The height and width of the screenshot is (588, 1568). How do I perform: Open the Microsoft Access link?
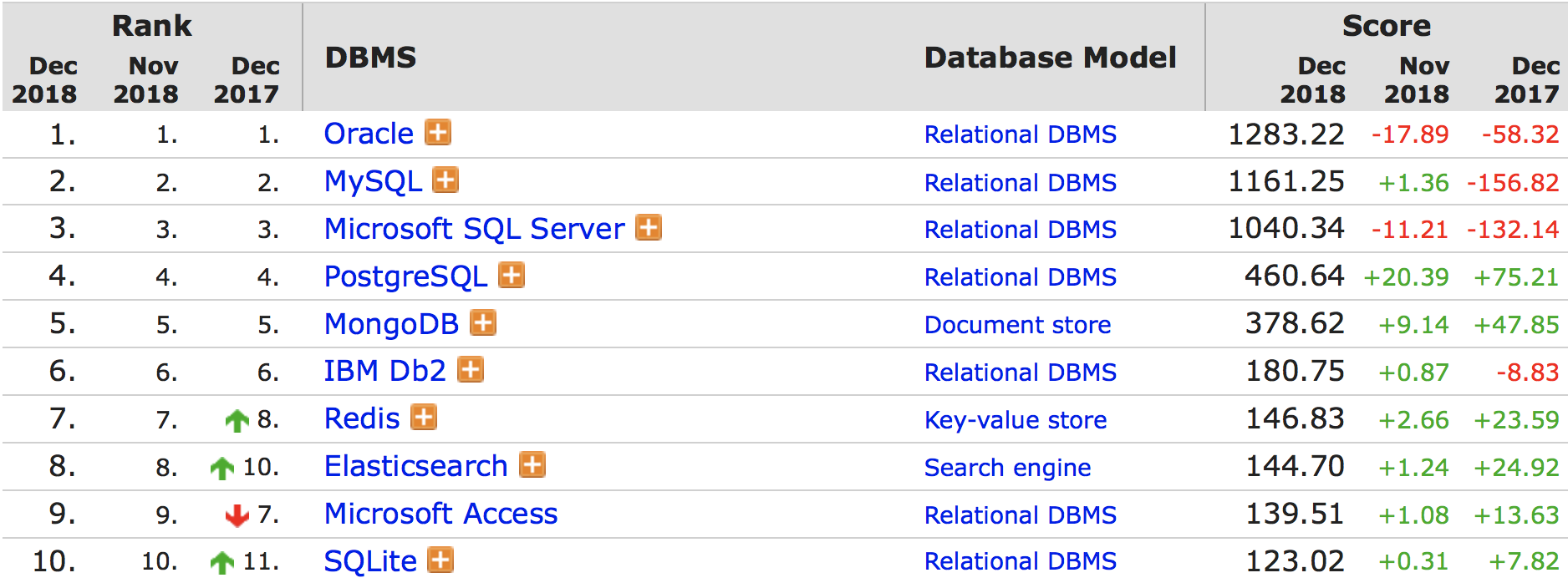440,514
